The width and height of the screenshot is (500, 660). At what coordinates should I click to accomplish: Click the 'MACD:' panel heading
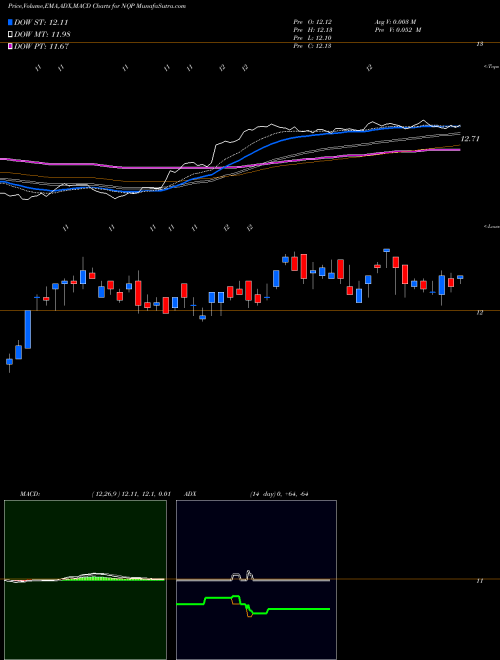[x=30, y=494]
